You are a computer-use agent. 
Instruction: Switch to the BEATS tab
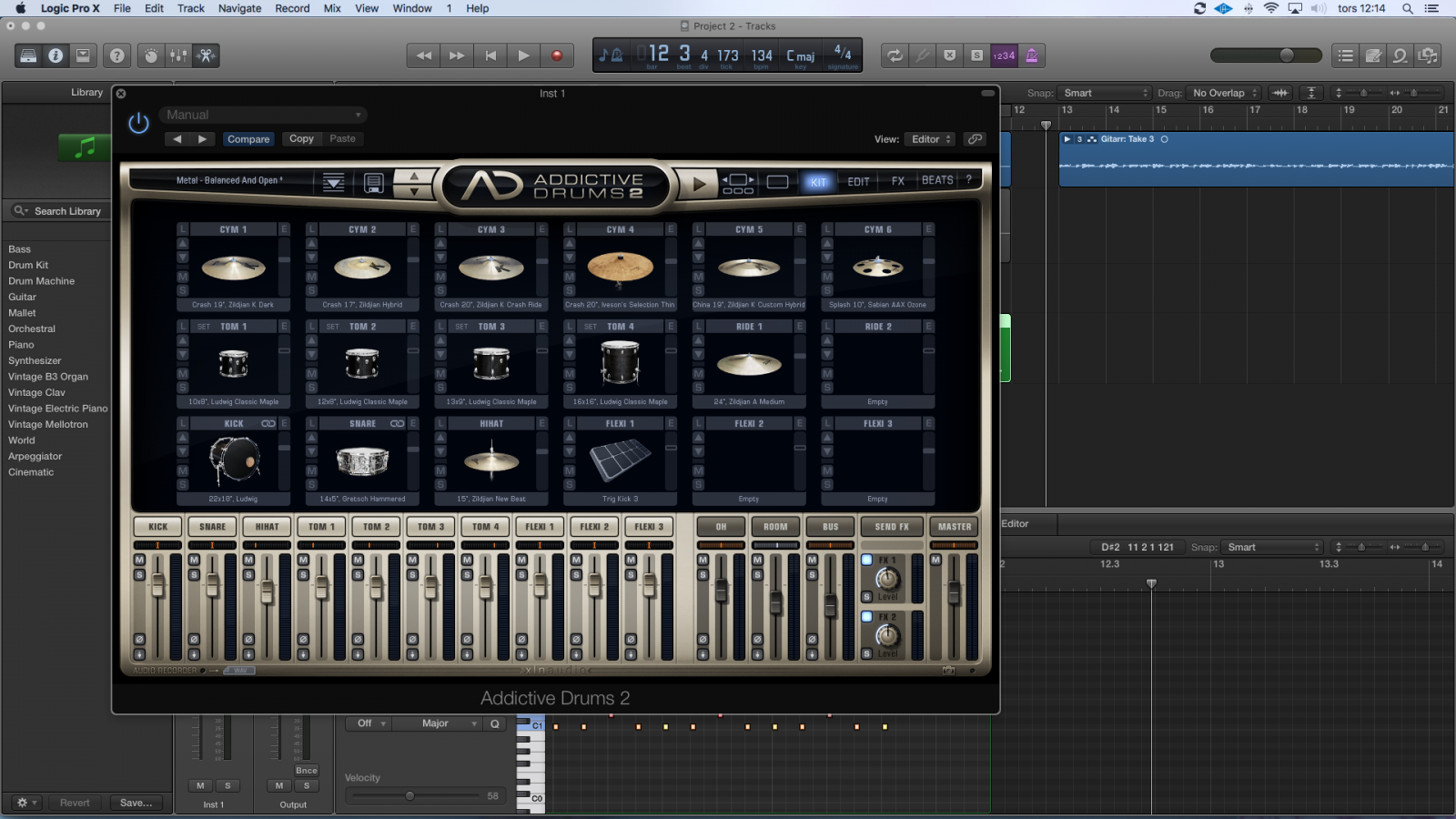pyautogui.click(x=937, y=180)
